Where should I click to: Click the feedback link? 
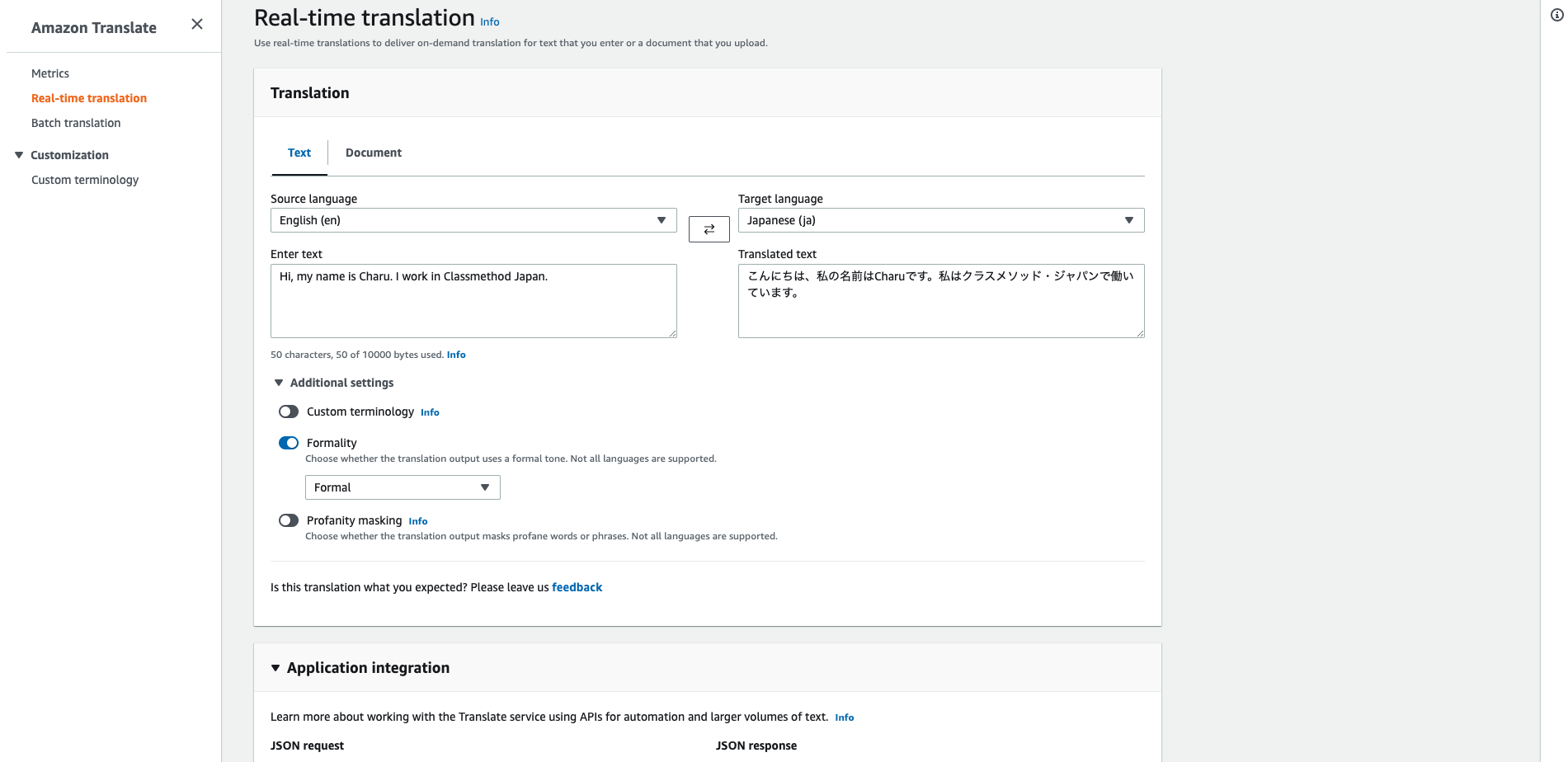[x=577, y=587]
